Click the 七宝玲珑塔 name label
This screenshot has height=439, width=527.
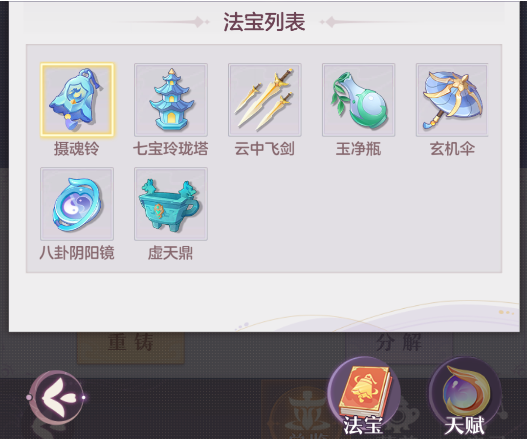coord(171,149)
